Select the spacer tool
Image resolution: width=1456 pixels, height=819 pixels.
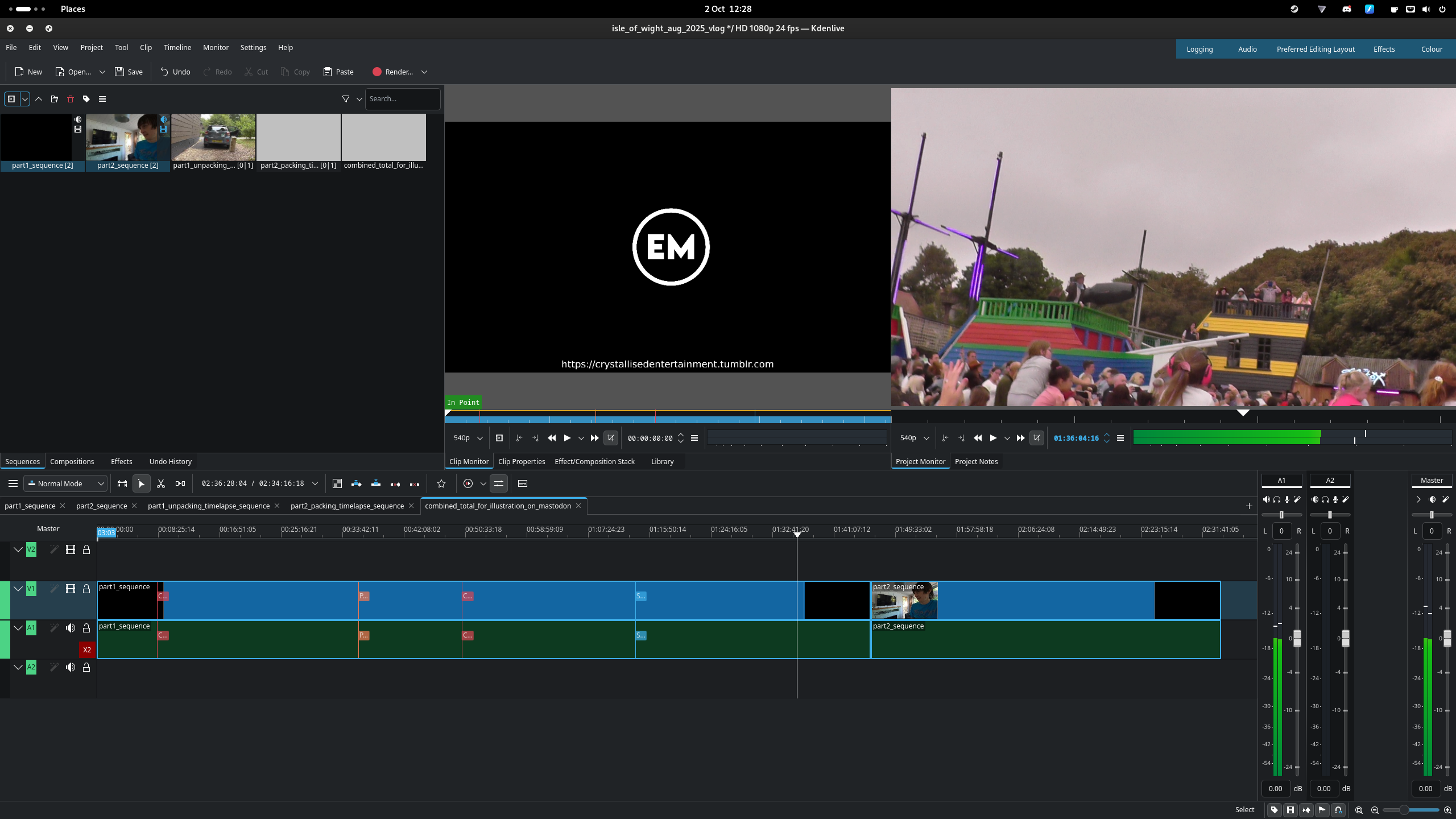pyautogui.click(x=180, y=483)
